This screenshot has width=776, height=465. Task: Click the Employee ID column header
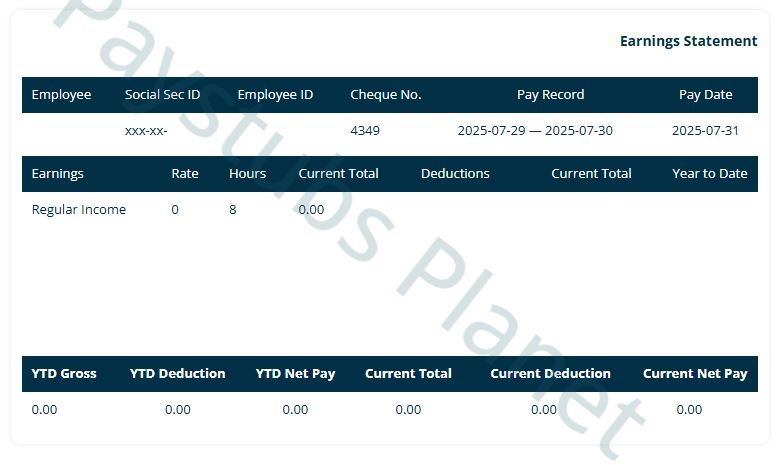[275, 94]
